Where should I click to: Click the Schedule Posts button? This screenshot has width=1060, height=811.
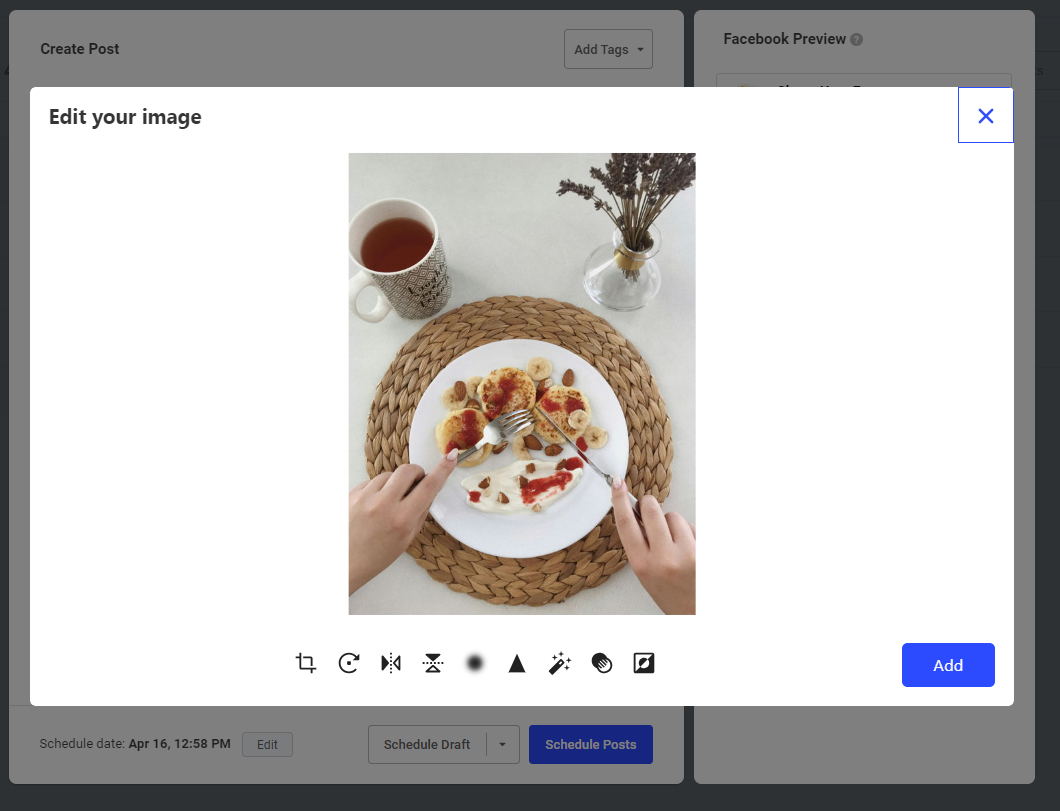click(590, 744)
